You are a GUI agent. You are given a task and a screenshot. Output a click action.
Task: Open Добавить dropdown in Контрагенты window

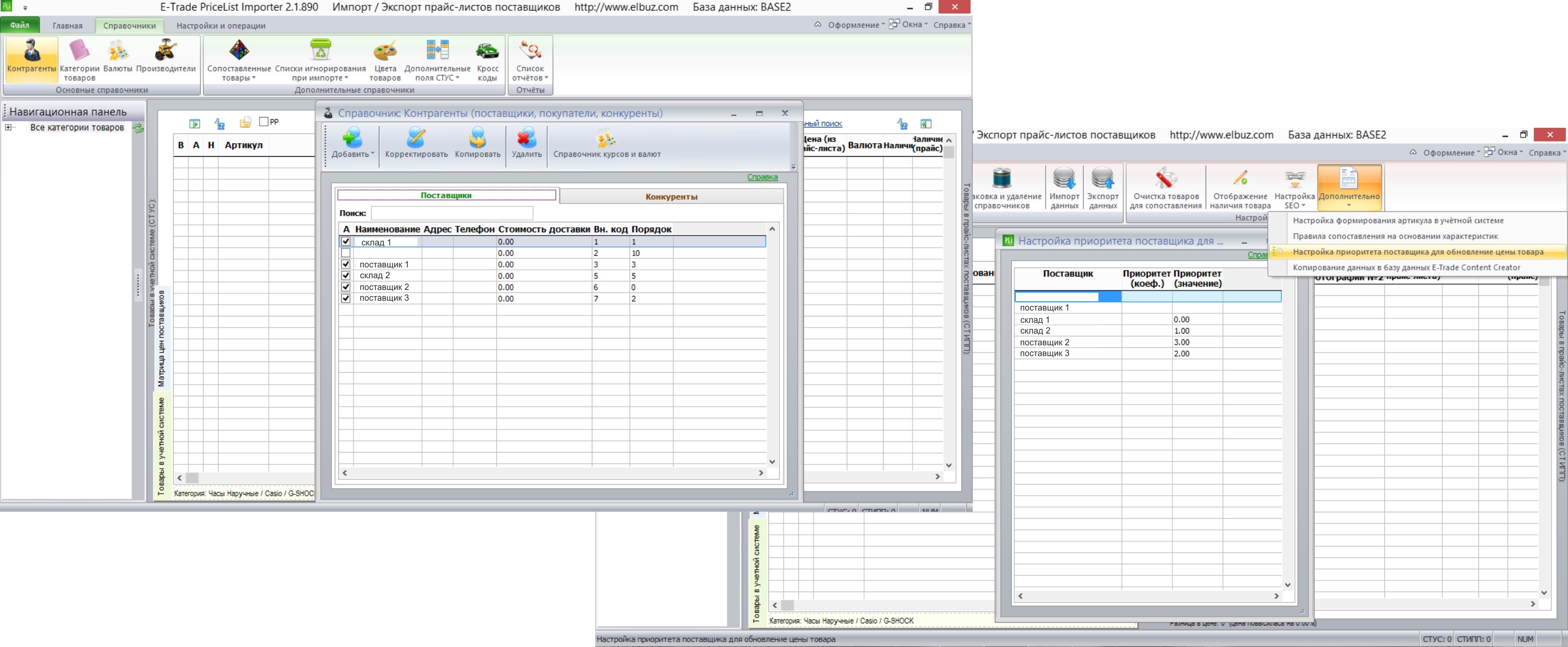352,143
